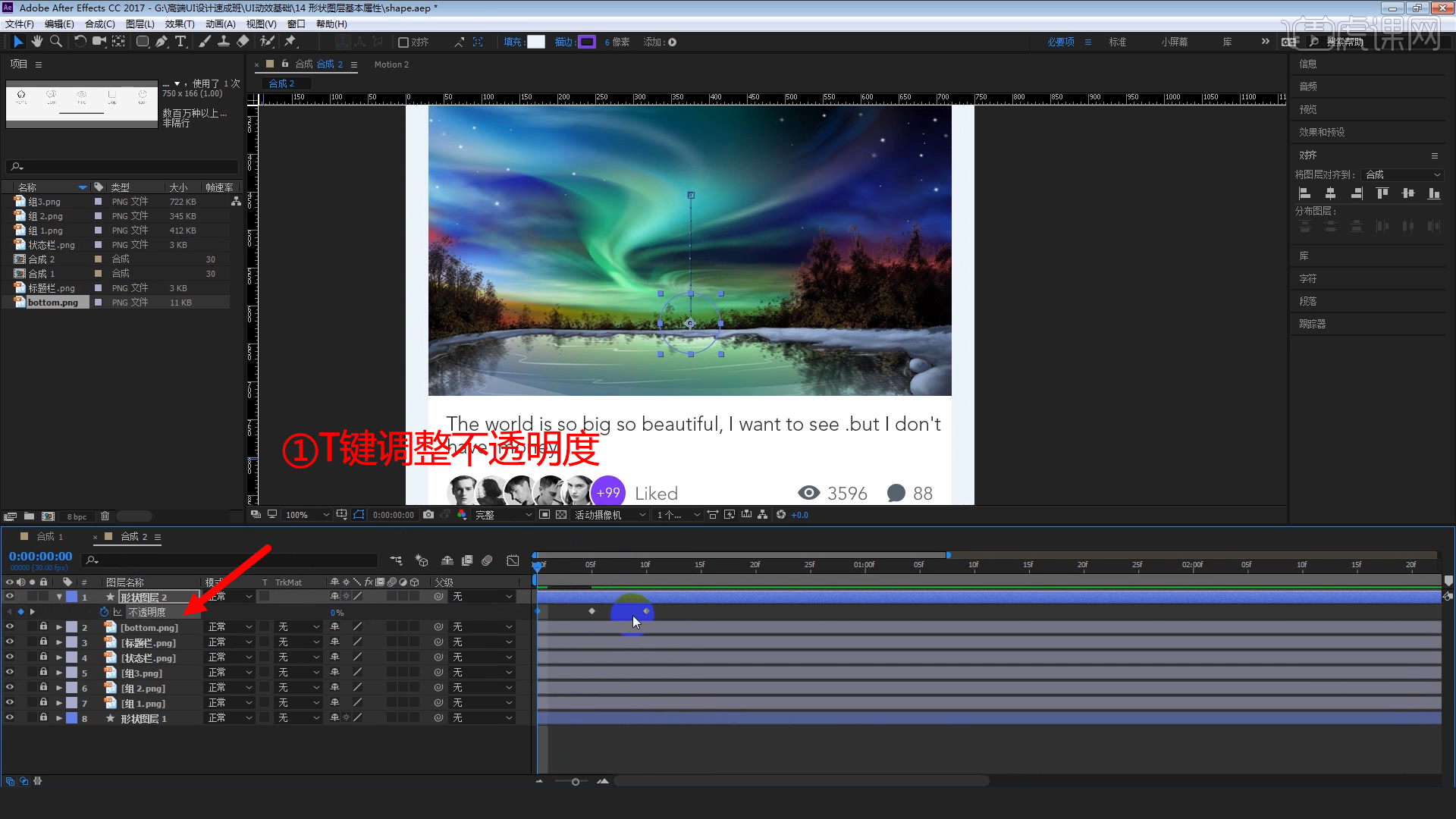The height and width of the screenshot is (819, 1456).
Task: Switch to the 合成 1 timeline tab
Action: (x=50, y=536)
